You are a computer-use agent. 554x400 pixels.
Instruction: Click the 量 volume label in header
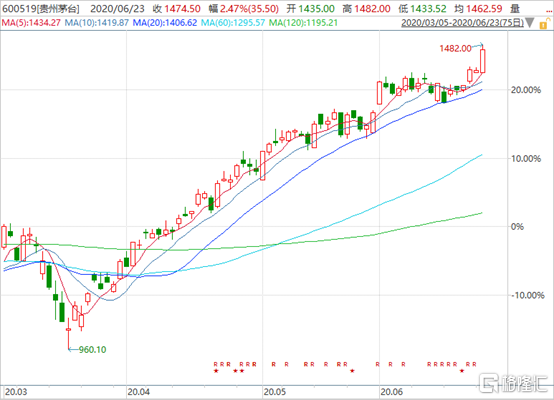pyautogui.click(x=515, y=8)
